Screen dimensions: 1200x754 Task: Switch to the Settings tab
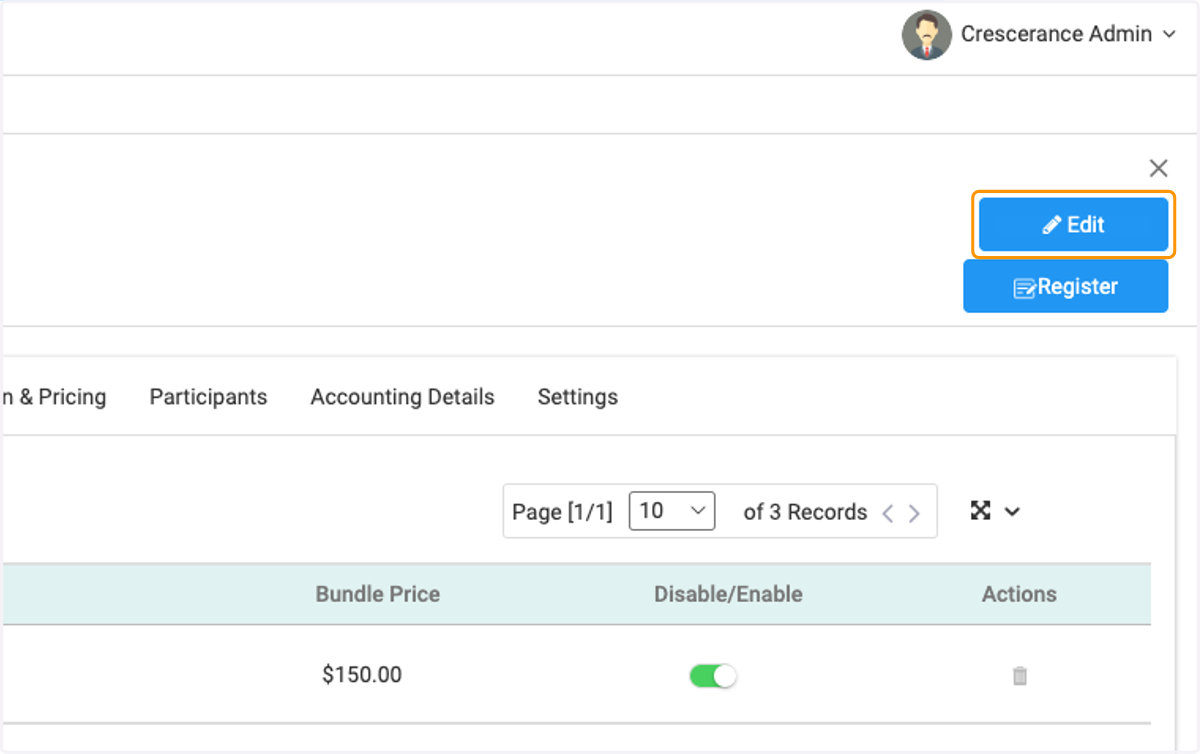click(577, 397)
